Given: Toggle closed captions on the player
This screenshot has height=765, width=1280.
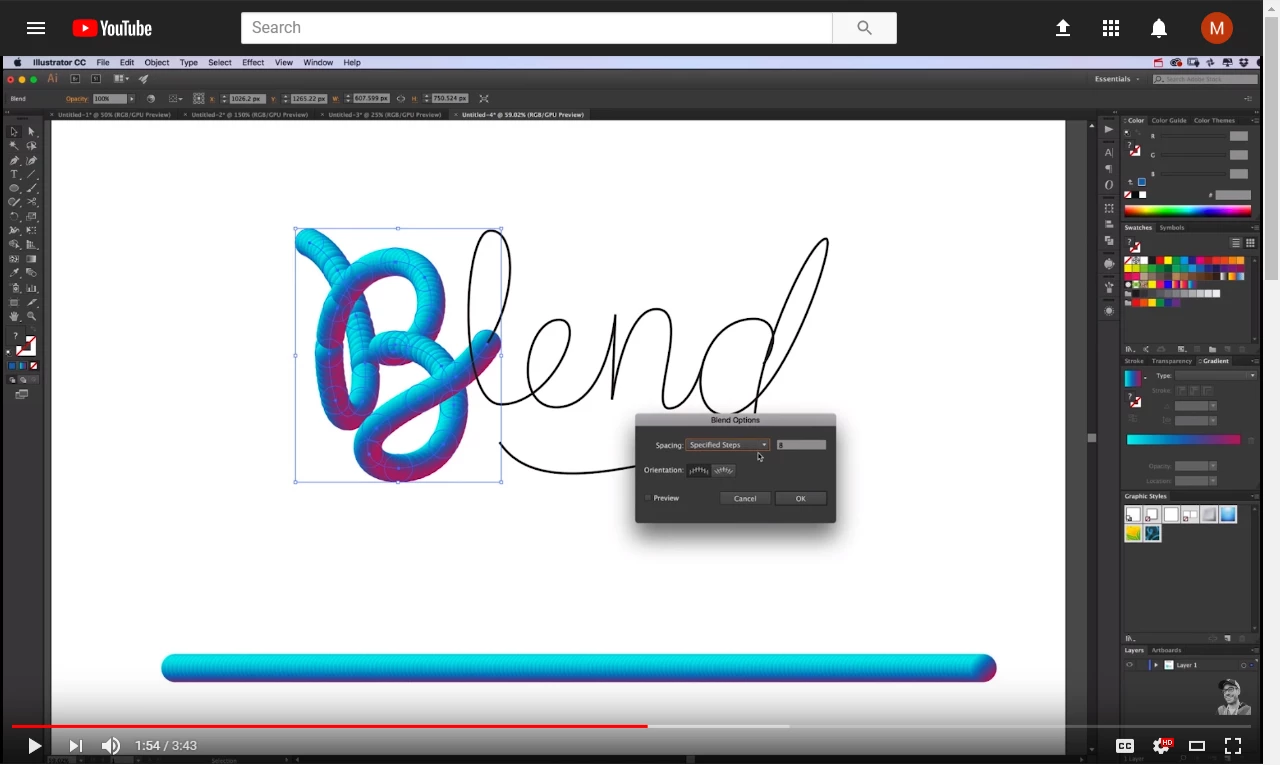Looking at the screenshot, I should (1125, 746).
